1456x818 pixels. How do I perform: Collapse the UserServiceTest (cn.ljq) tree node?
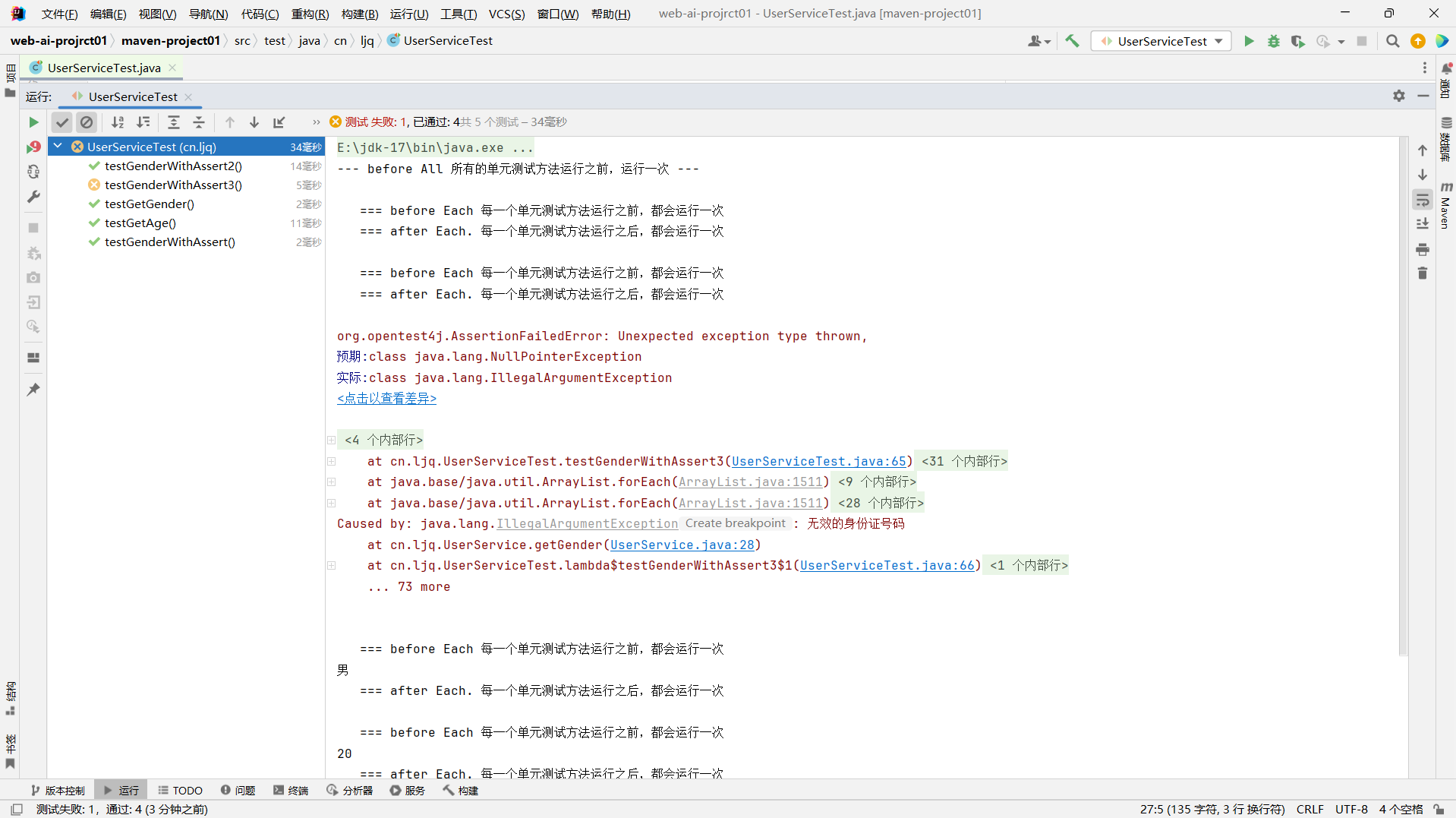coord(58,147)
